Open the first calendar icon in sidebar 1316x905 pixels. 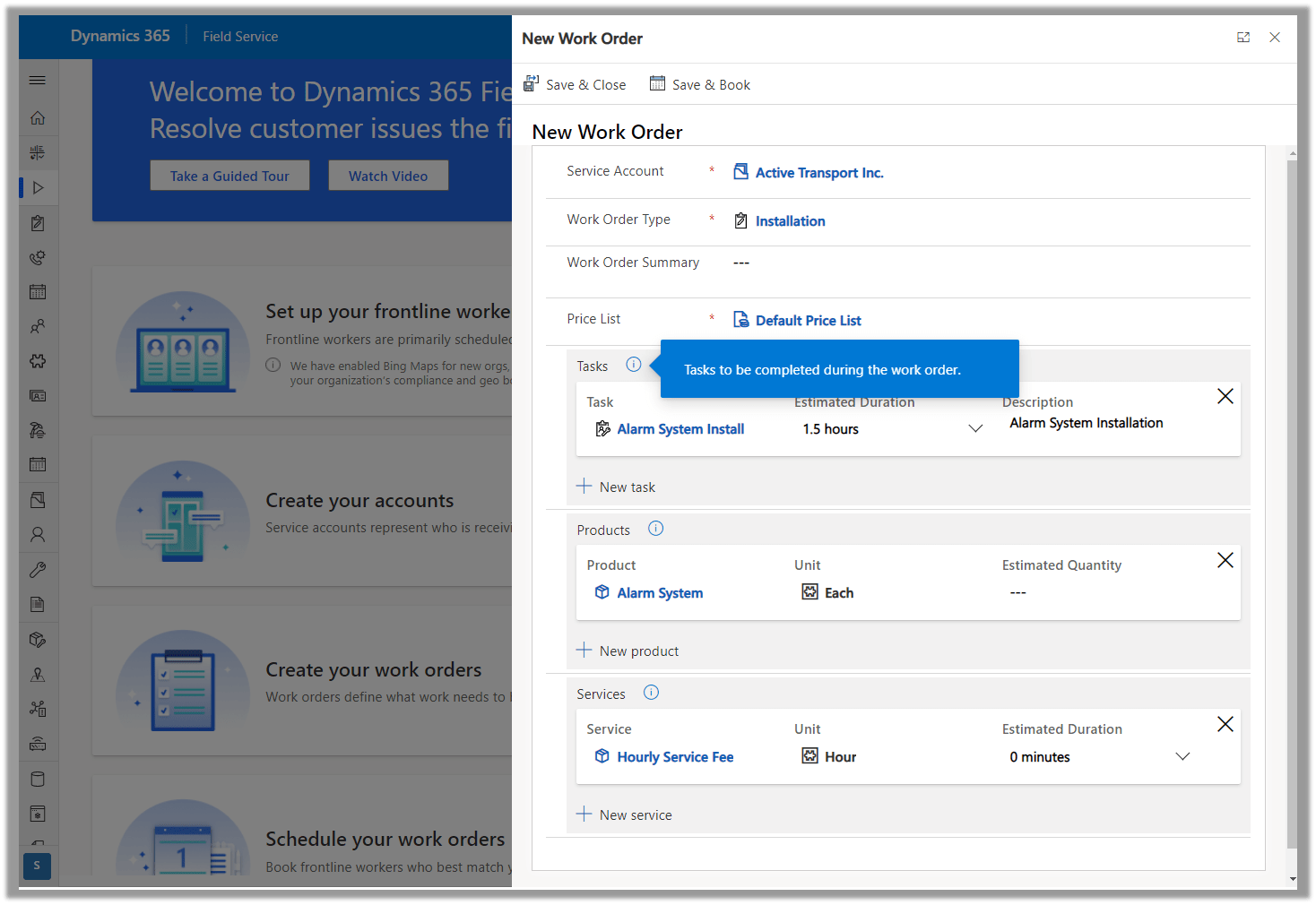pos(38,292)
